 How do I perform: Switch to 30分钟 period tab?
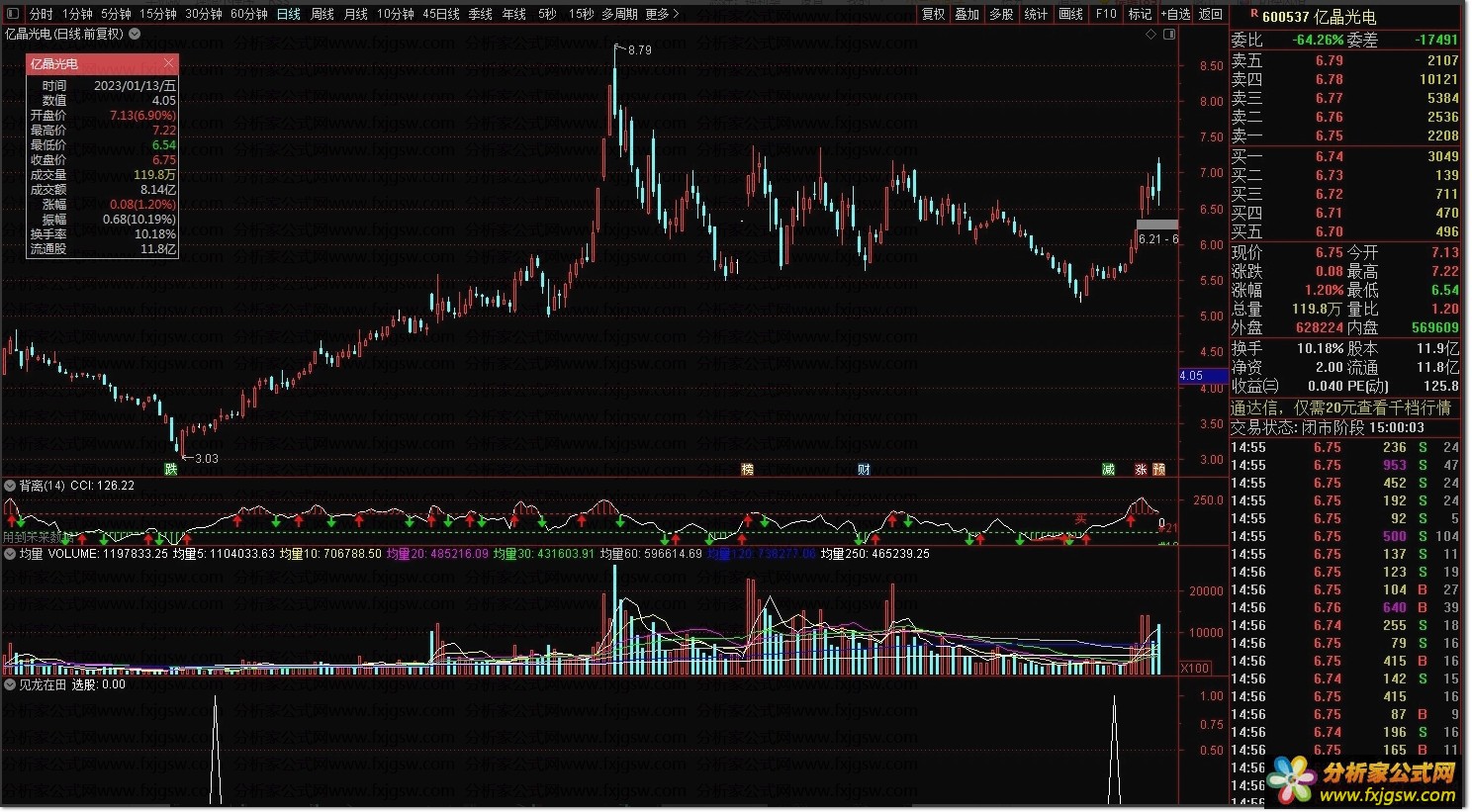204,14
